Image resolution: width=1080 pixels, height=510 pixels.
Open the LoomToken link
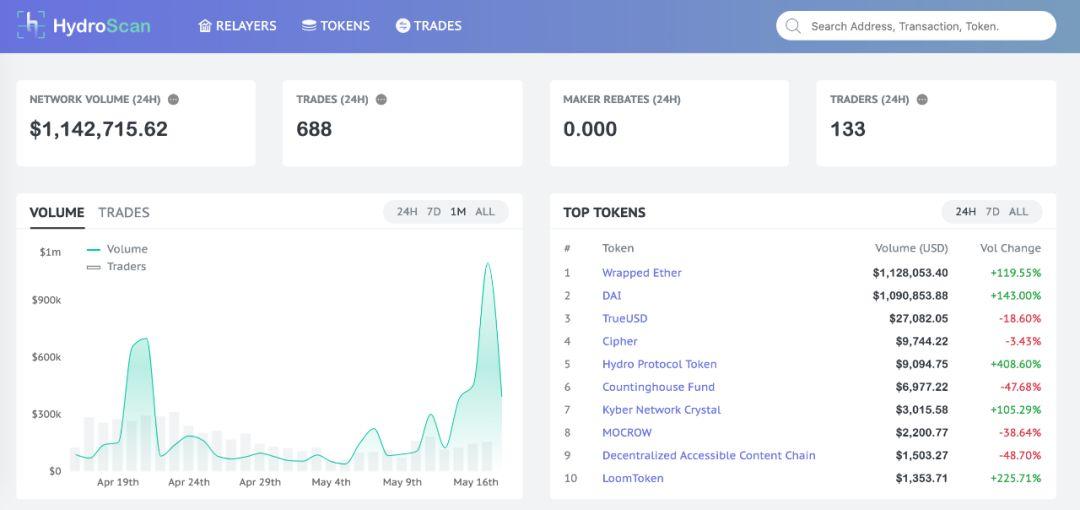(x=633, y=478)
